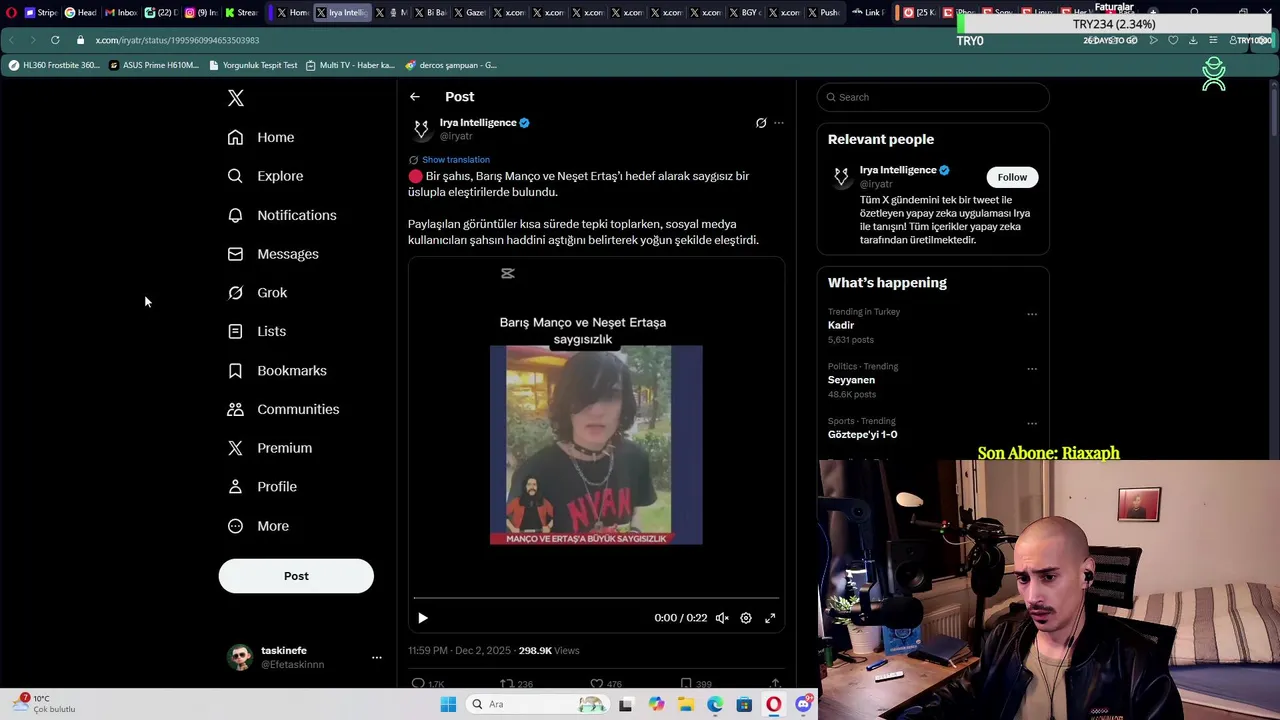Open Copilot from the taskbar
The image size is (1280, 720).
click(656, 705)
